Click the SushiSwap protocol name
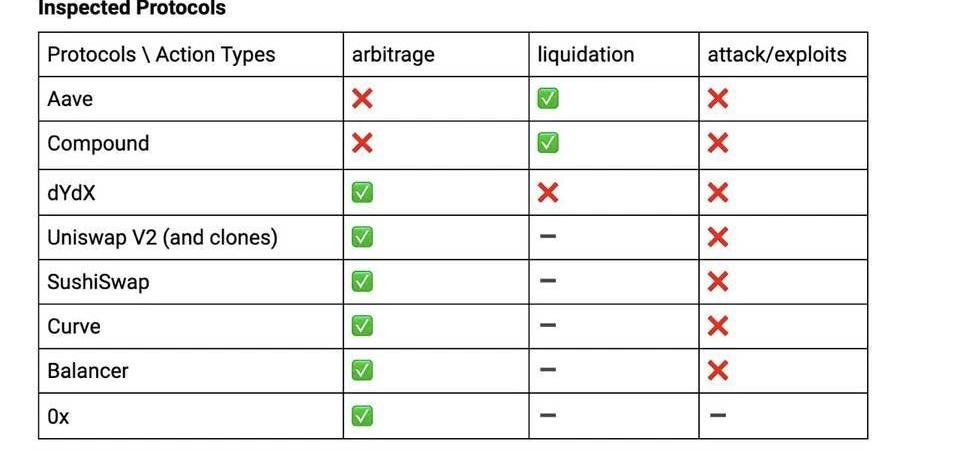The image size is (960, 450). (x=98, y=282)
